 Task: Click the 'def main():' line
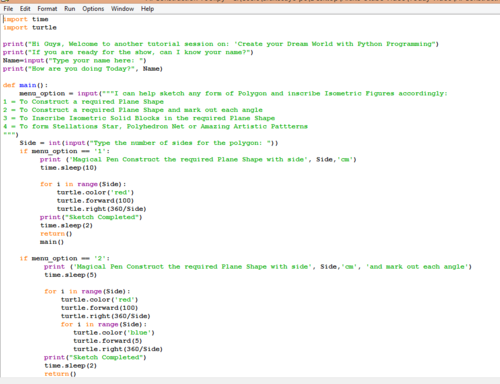point(25,85)
